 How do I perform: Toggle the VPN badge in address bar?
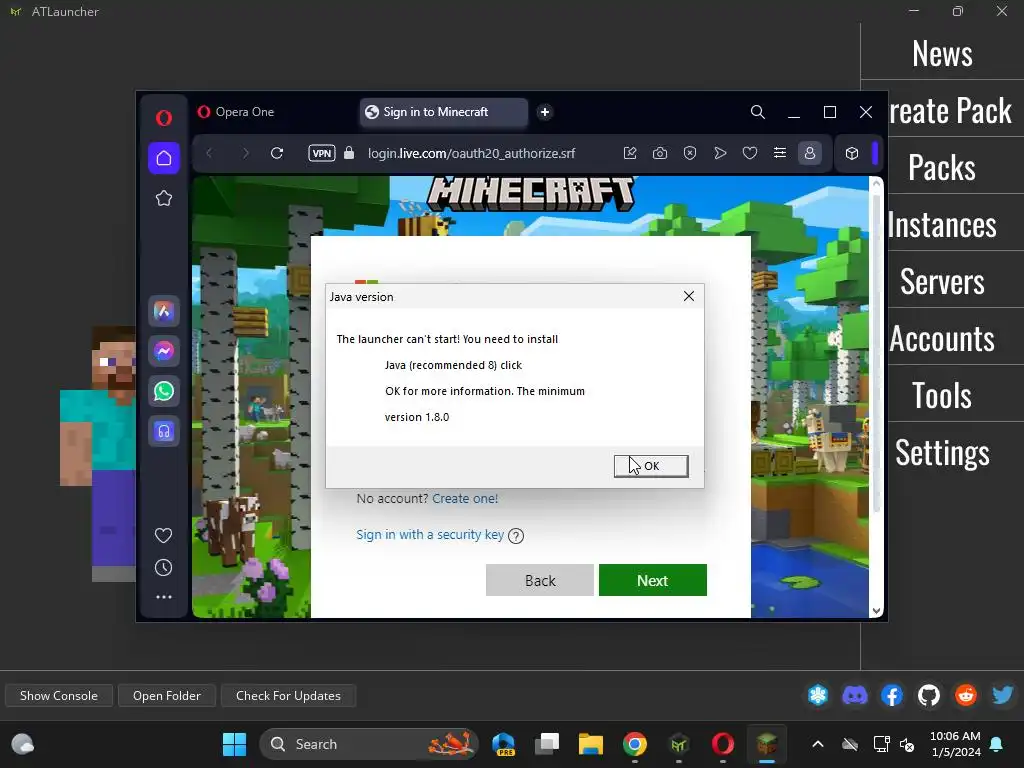click(x=322, y=153)
